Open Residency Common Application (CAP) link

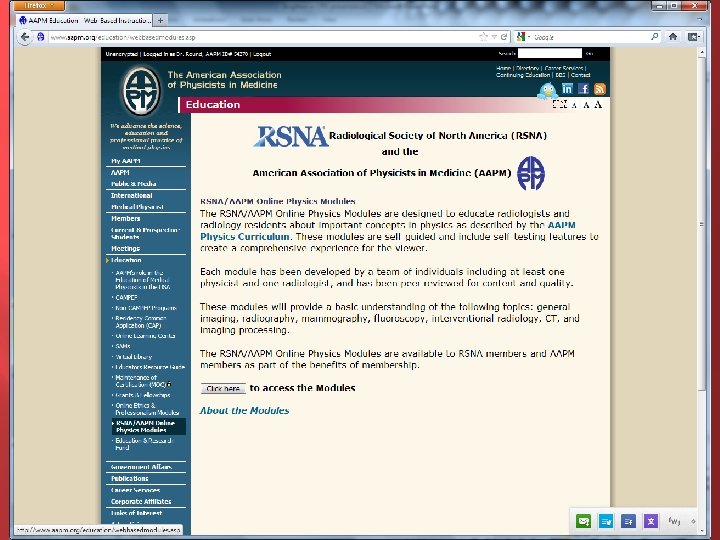click(141, 321)
